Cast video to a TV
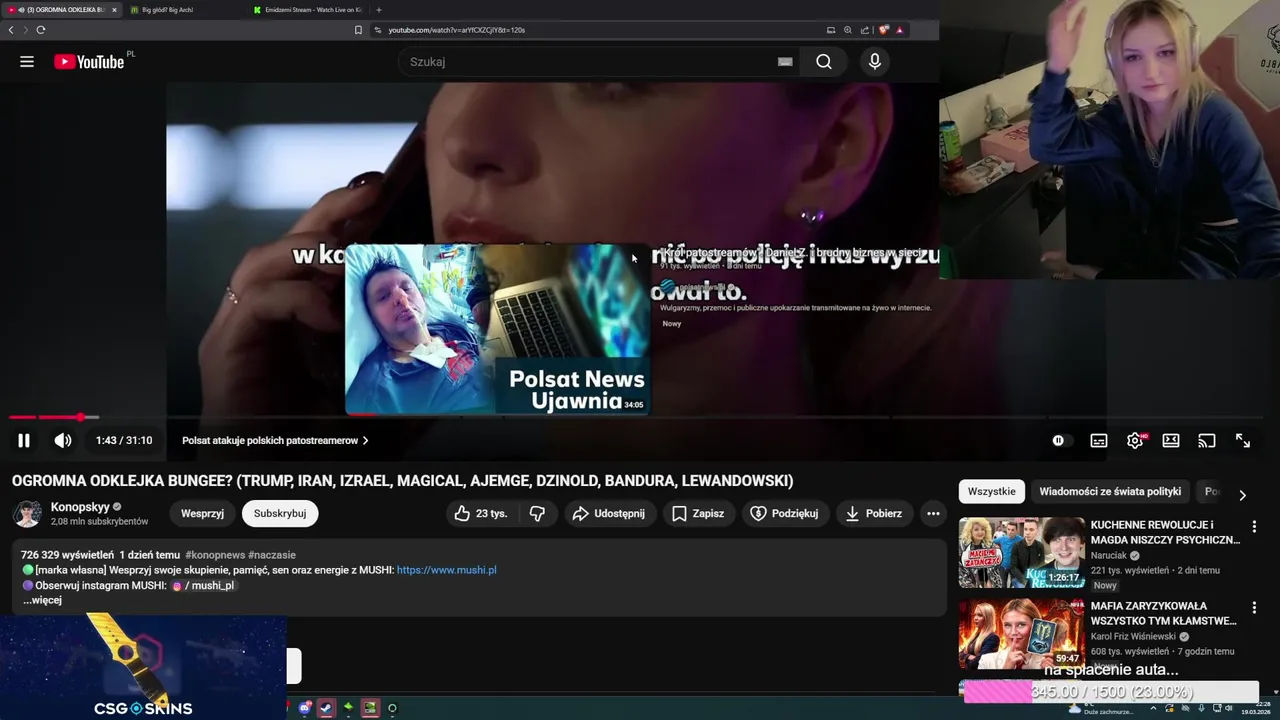The height and width of the screenshot is (720, 1280). tap(1207, 440)
